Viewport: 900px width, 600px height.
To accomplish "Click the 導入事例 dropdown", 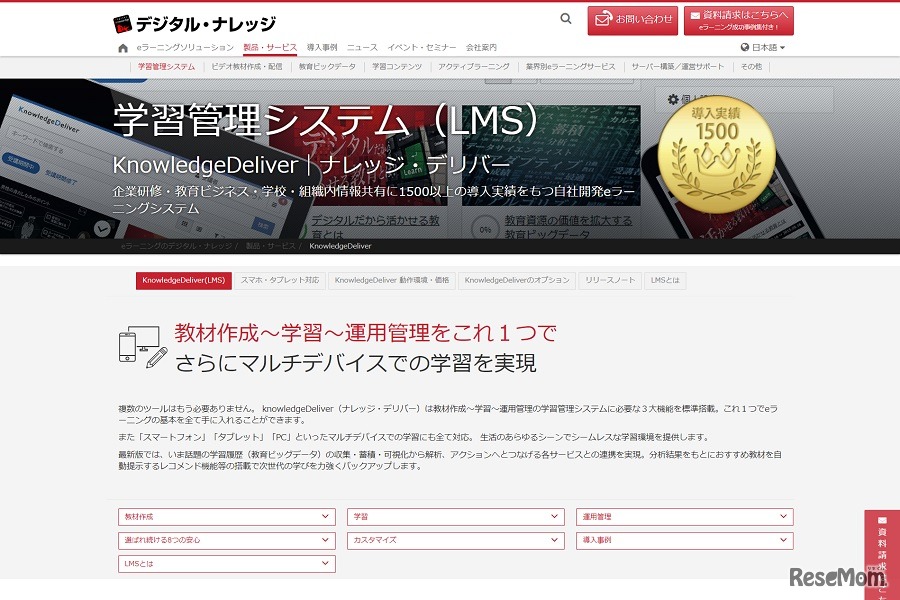I will [685, 540].
